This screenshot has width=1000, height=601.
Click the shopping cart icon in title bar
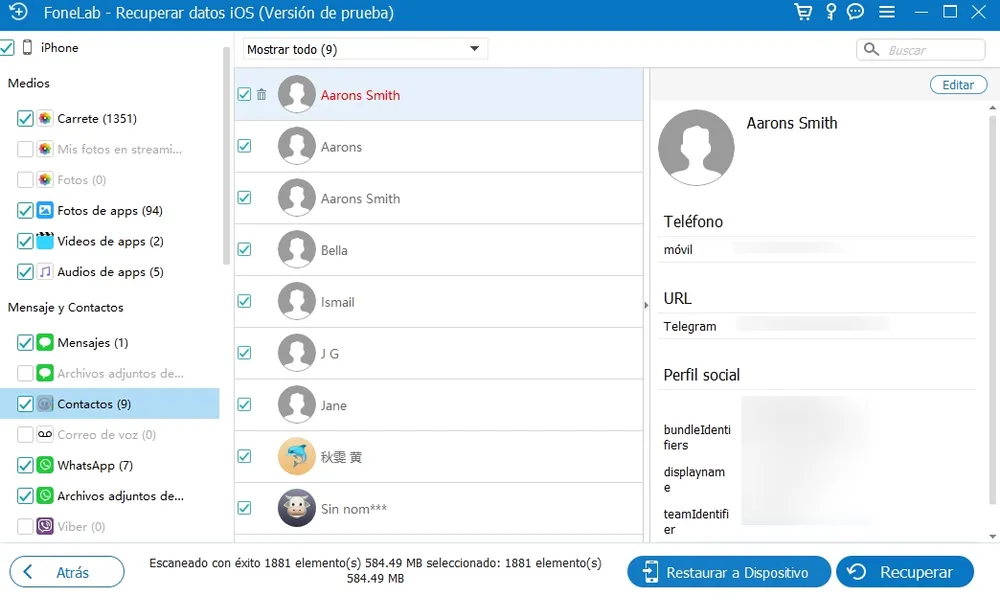[802, 13]
